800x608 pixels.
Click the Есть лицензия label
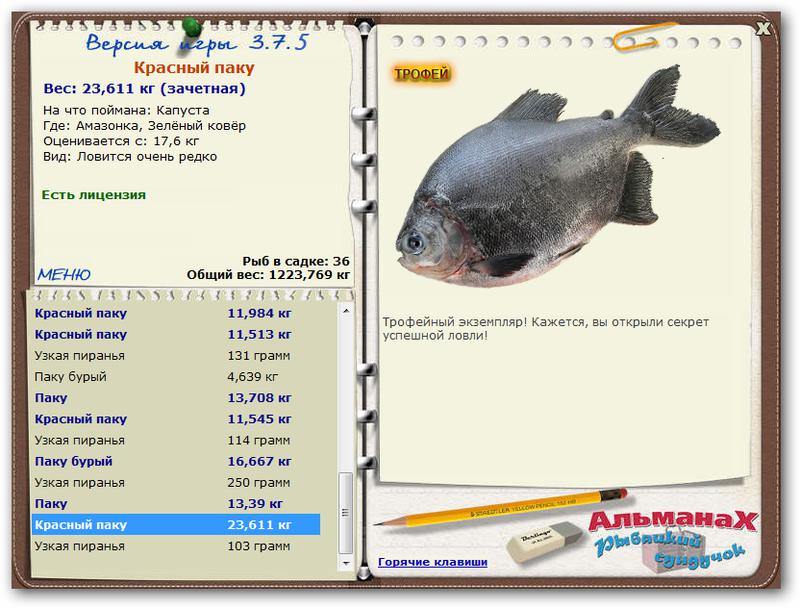coord(94,195)
